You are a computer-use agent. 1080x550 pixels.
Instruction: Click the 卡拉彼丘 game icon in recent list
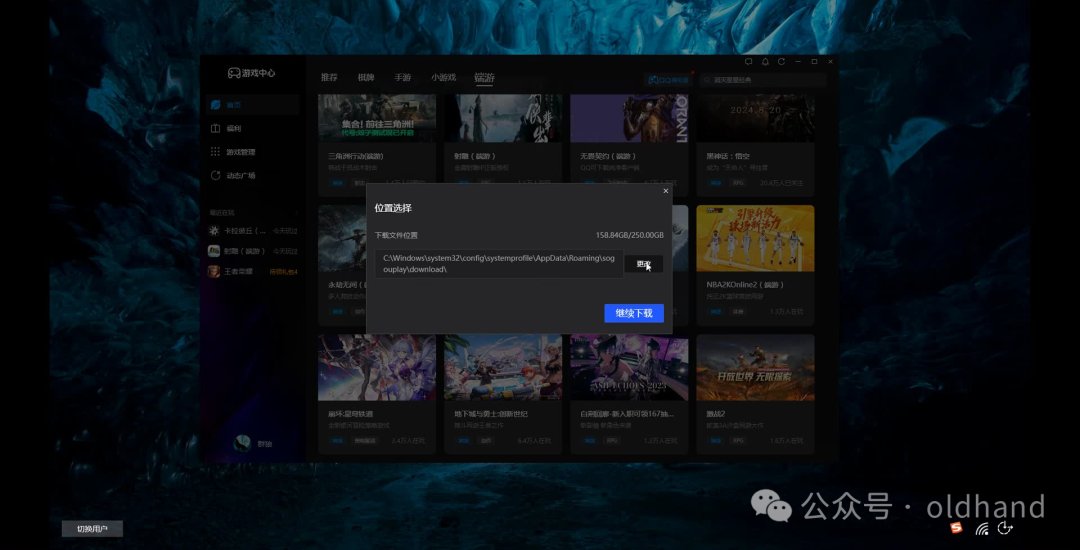coord(214,231)
